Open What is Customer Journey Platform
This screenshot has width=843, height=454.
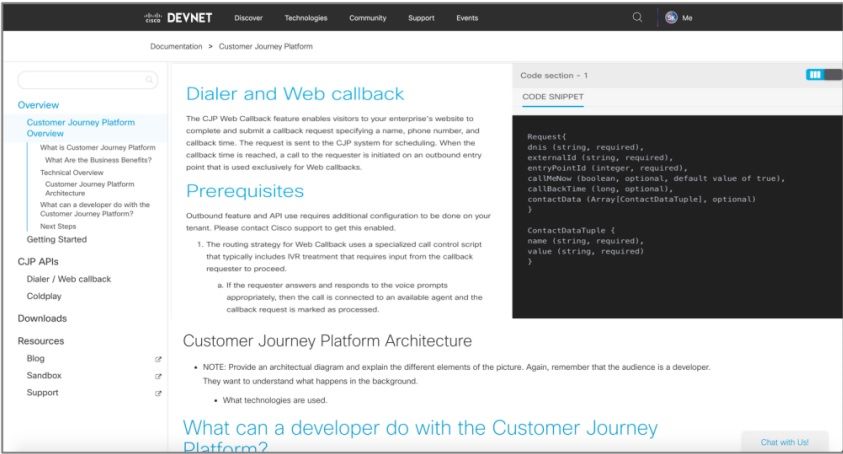pyautogui.click(x=97, y=147)
